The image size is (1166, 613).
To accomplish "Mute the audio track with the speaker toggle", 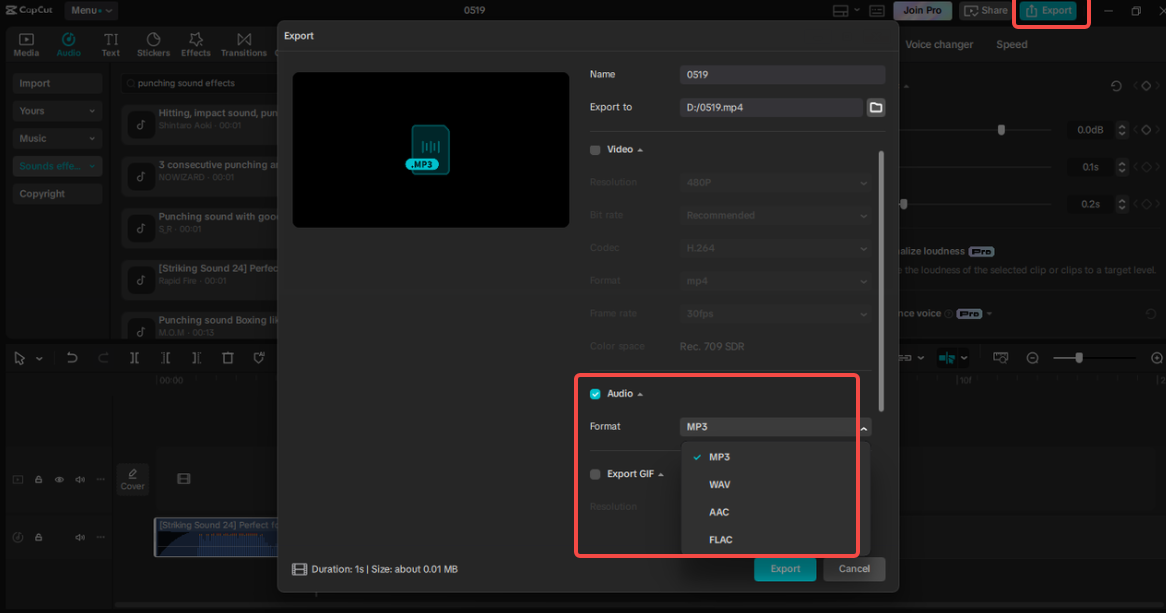I will 79,537.
